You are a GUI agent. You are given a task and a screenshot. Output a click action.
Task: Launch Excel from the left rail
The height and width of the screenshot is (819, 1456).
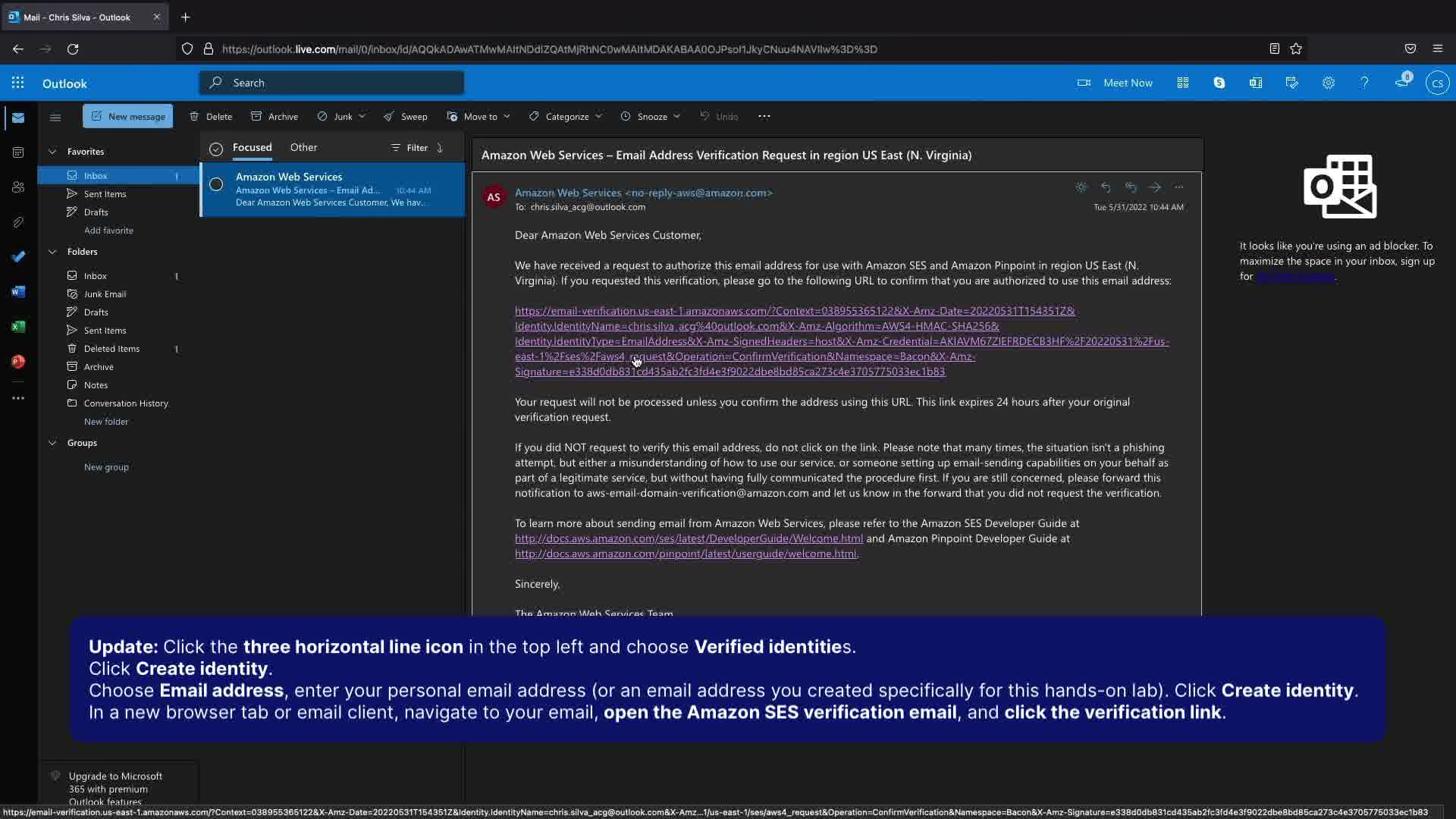coord(18,327)
